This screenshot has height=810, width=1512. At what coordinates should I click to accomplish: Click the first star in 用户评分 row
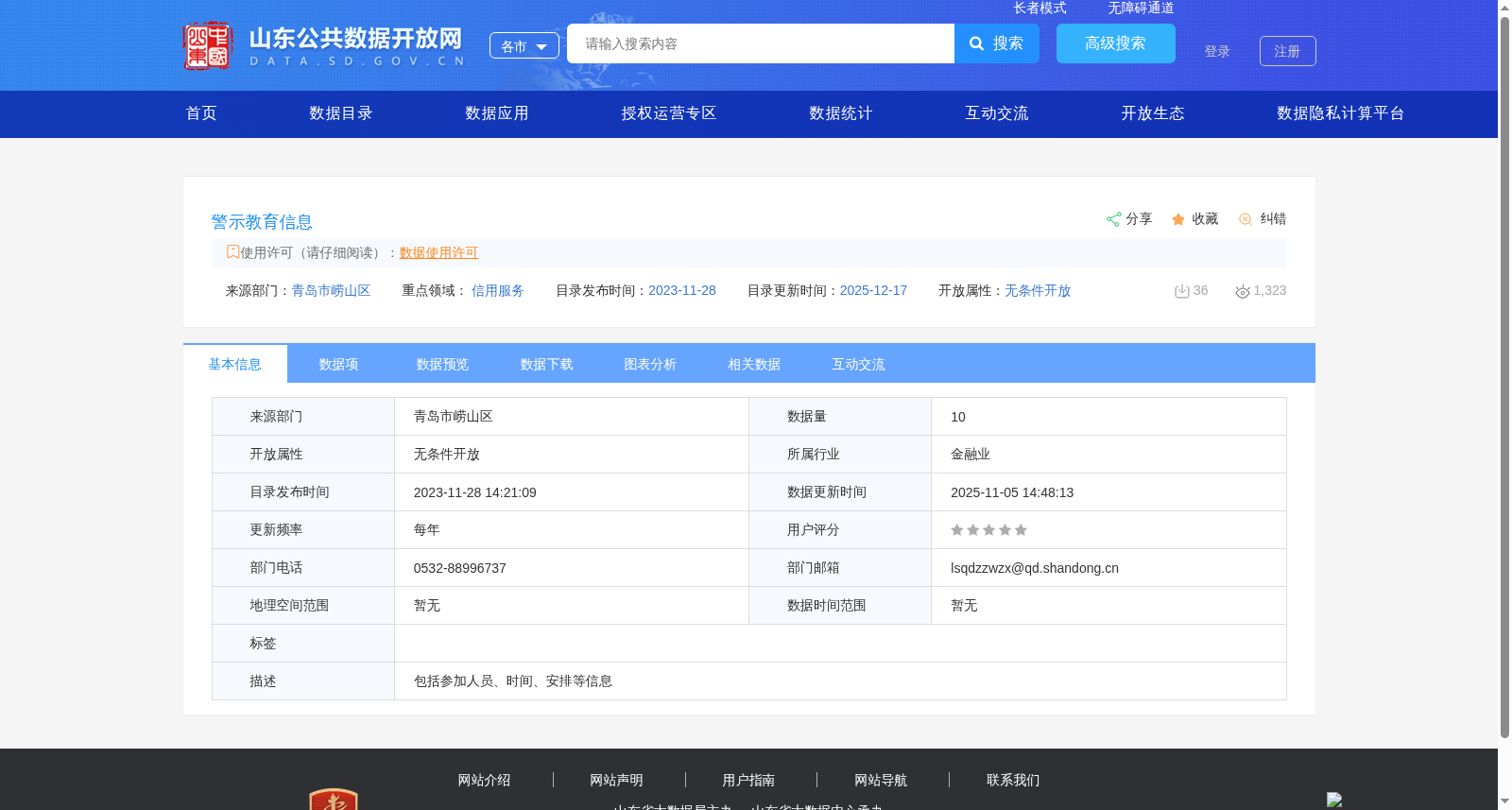pyautogui.click(x=957, y=530)
